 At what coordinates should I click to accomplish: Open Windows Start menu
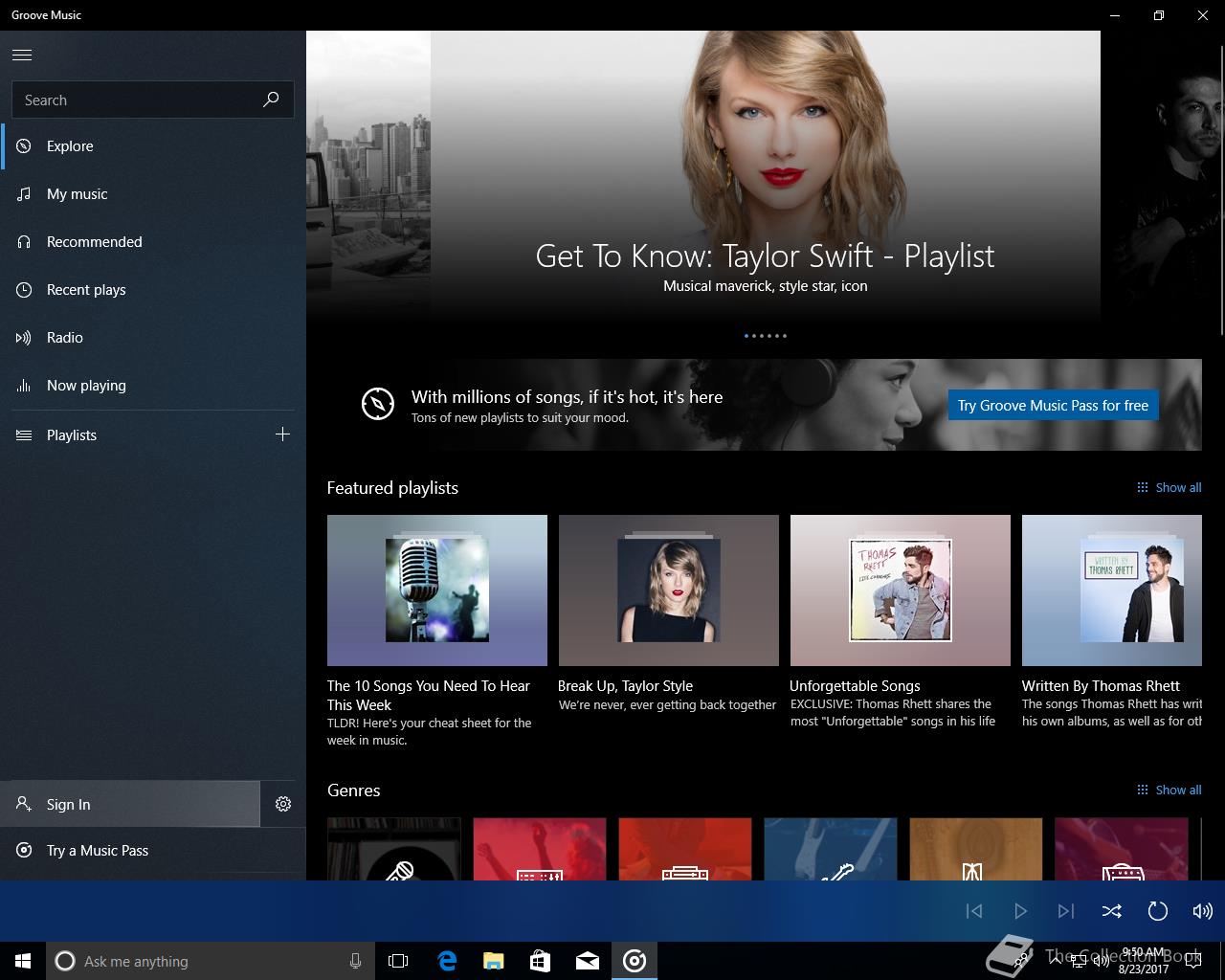click(x=23, y=961)
